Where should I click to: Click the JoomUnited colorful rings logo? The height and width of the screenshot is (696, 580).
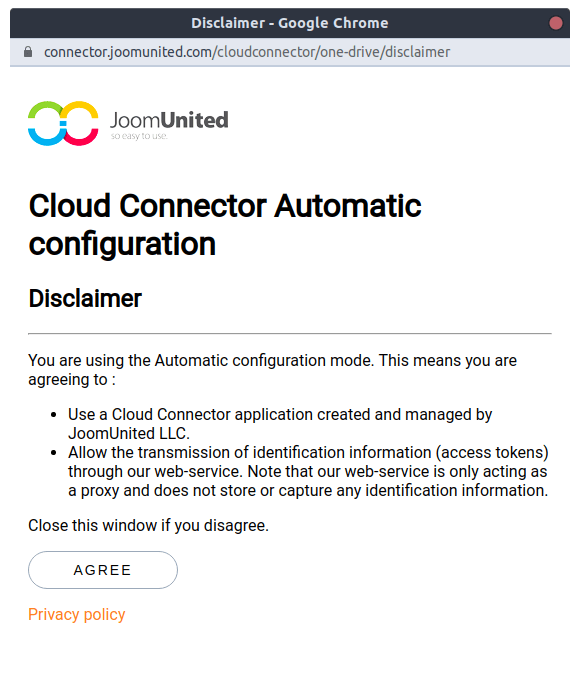[63, 123]
